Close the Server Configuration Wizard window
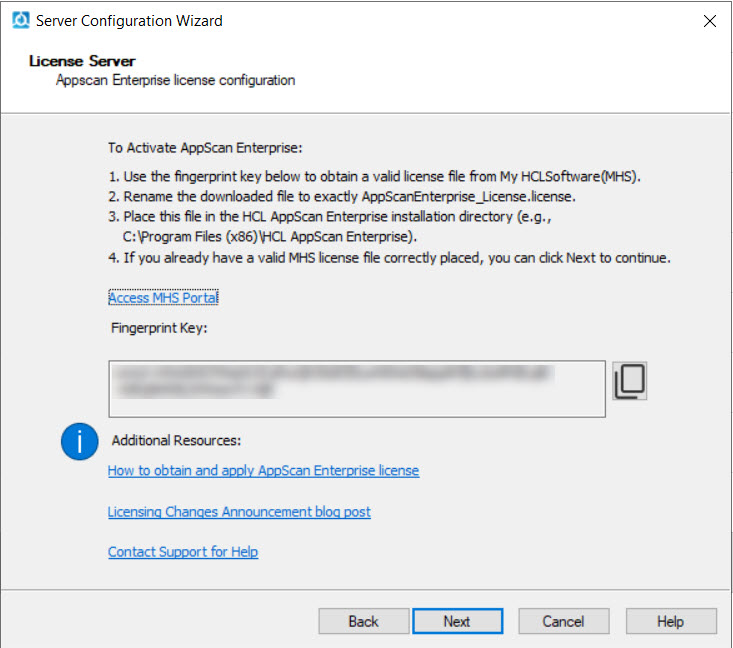Image resolution: width=733 pixels, height=648 pixels. coord(710,21)
